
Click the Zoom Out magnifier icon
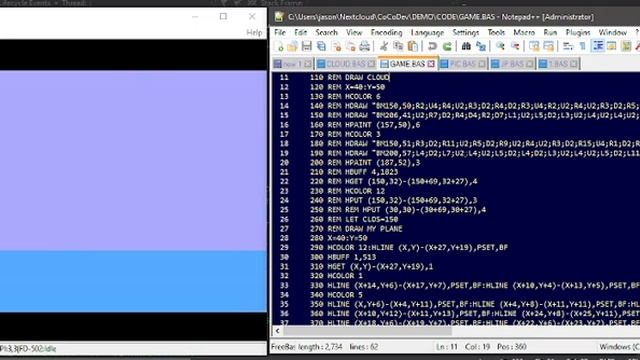point(515,46)
